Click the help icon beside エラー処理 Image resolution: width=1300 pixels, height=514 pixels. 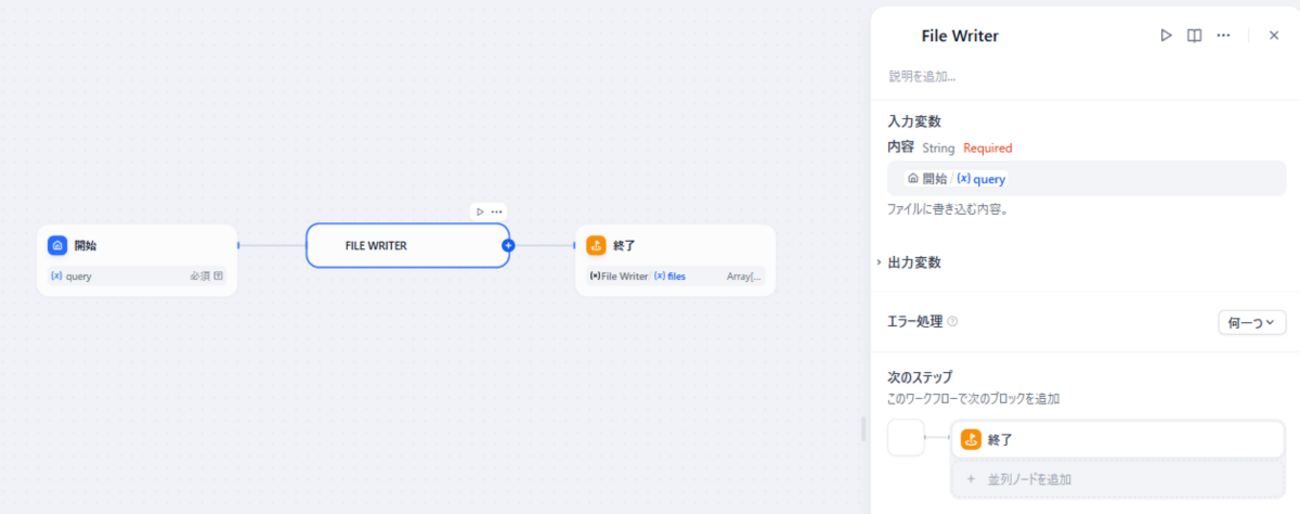(952, 322)
